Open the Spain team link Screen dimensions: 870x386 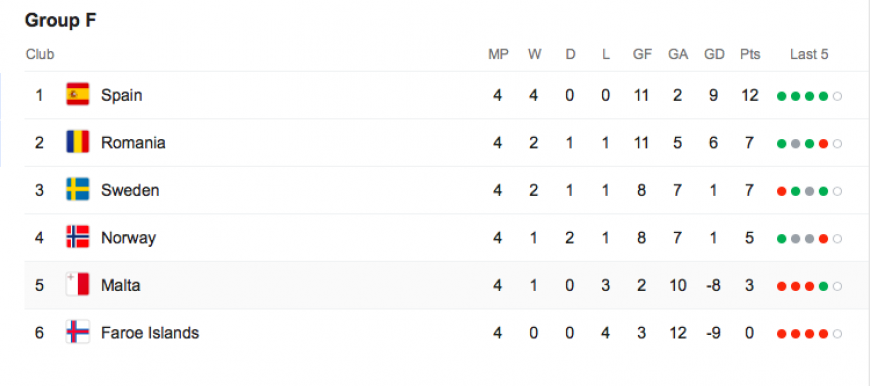tap(122, 95)
